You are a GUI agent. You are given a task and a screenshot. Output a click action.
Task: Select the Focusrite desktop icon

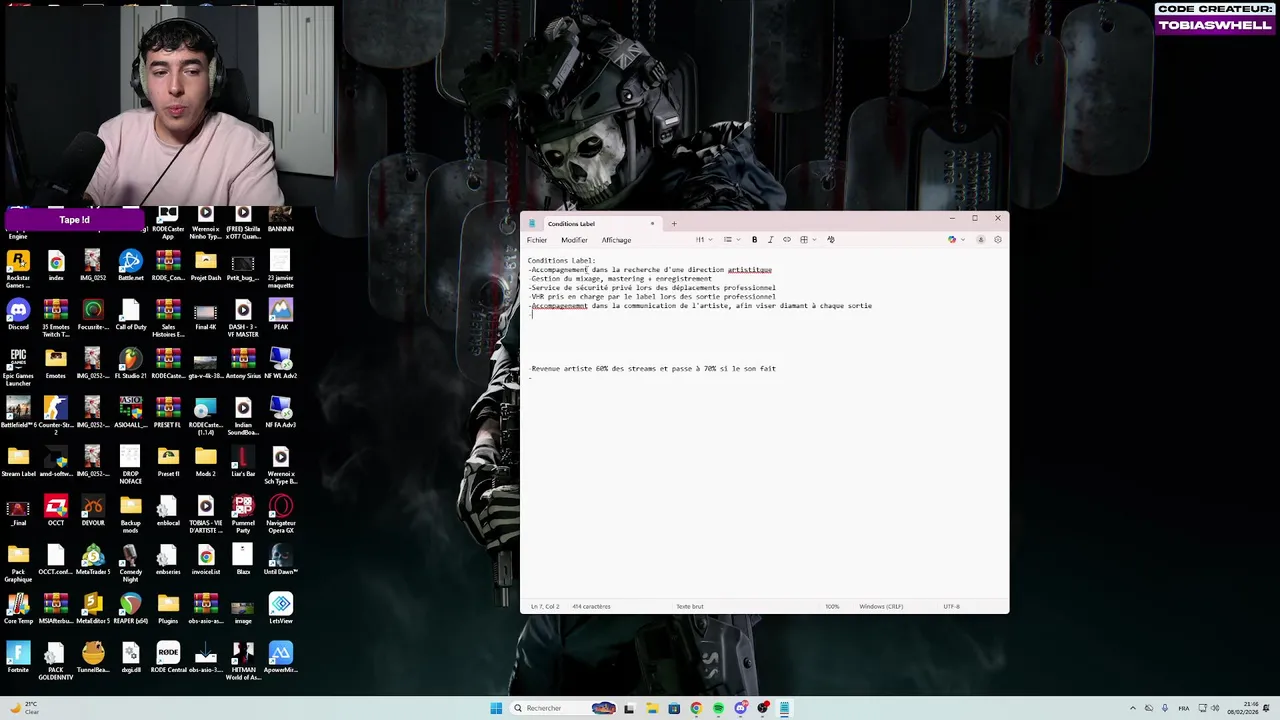pos(93,315)
